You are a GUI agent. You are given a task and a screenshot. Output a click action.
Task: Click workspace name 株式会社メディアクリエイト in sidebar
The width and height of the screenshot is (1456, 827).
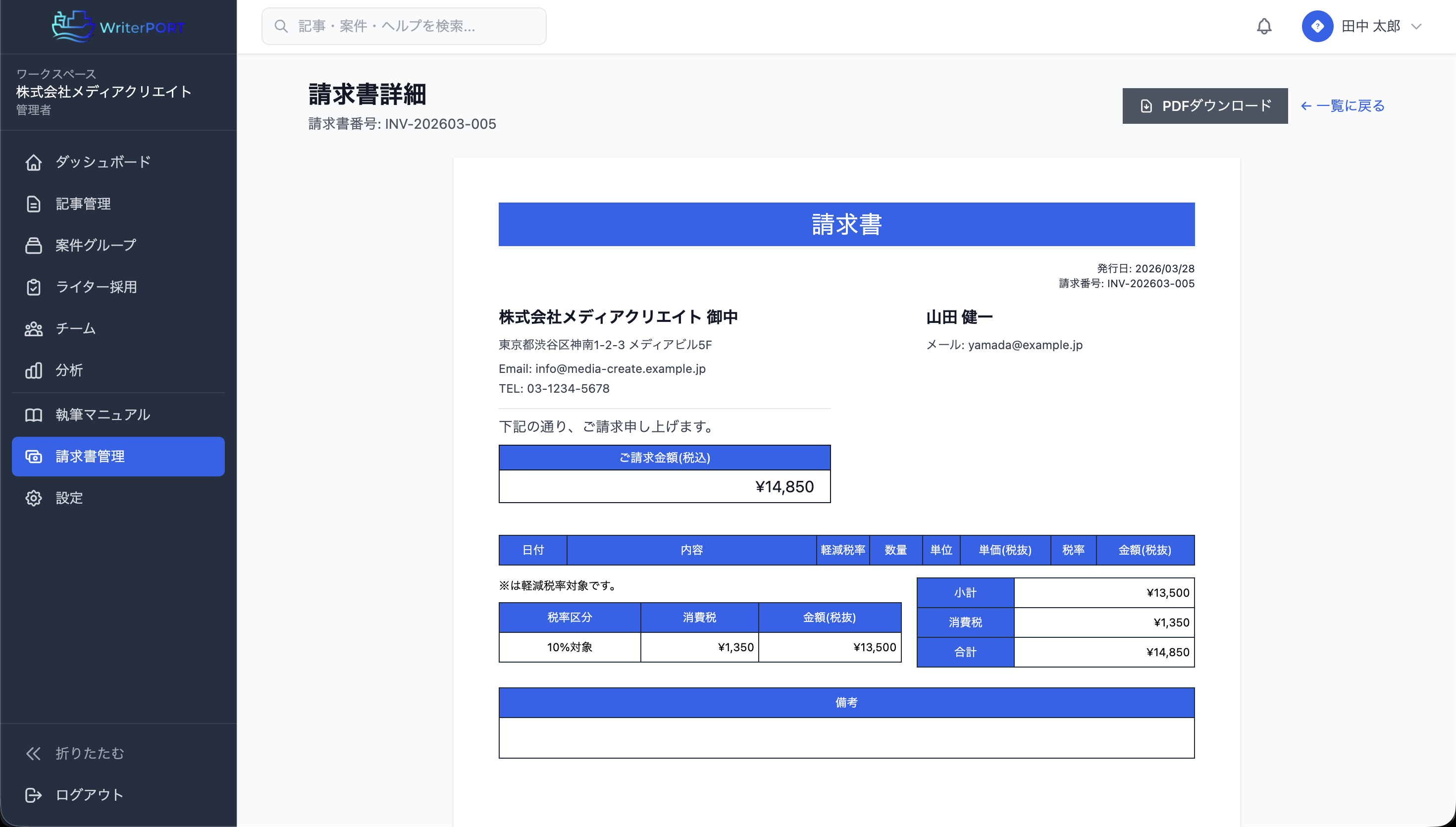click(x=104, y=92)
